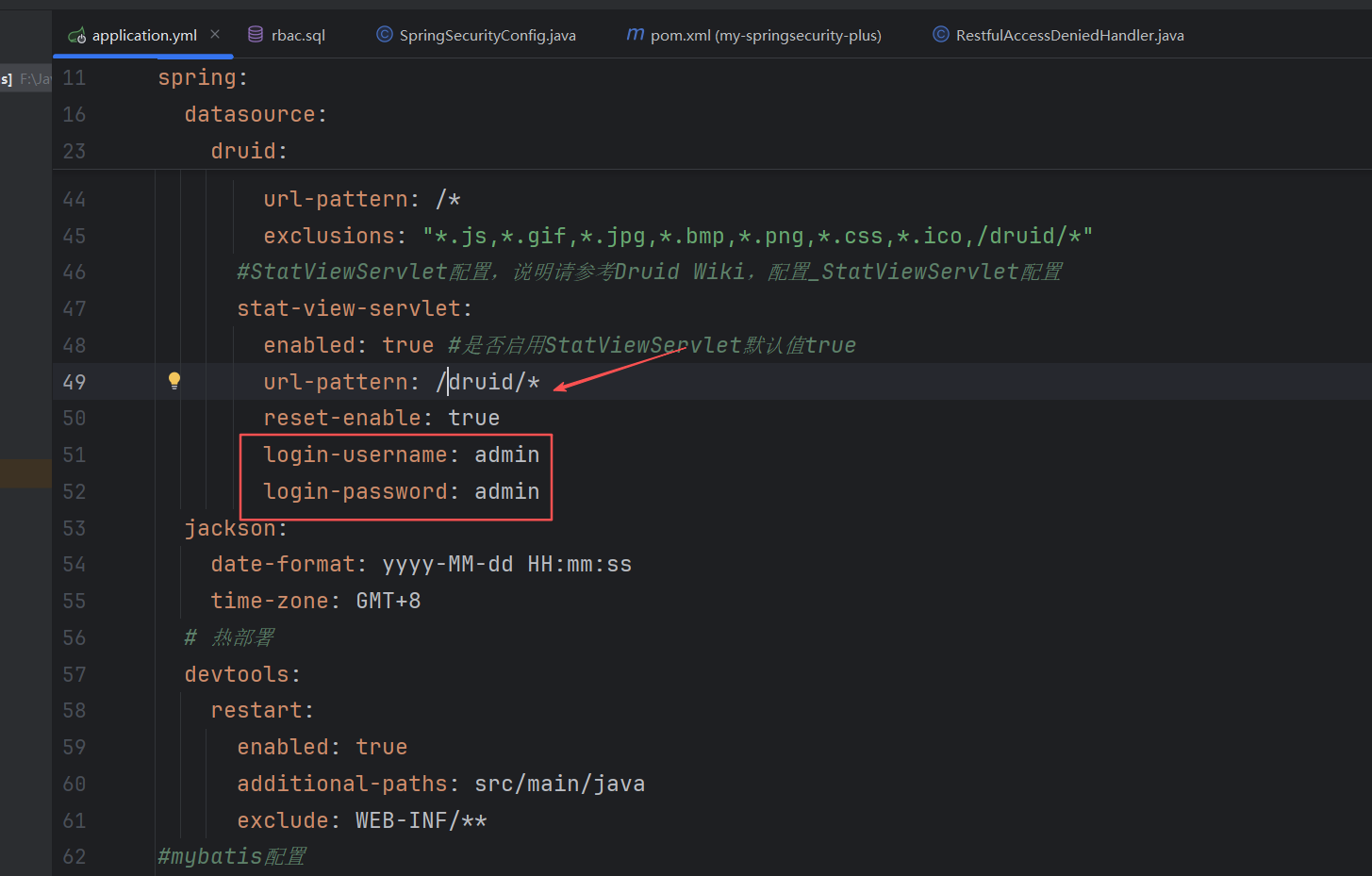The height and width of the screenshot is (876, 1372).
Task: Click the pom.xml Maven icon
Action: coord(636,34)
